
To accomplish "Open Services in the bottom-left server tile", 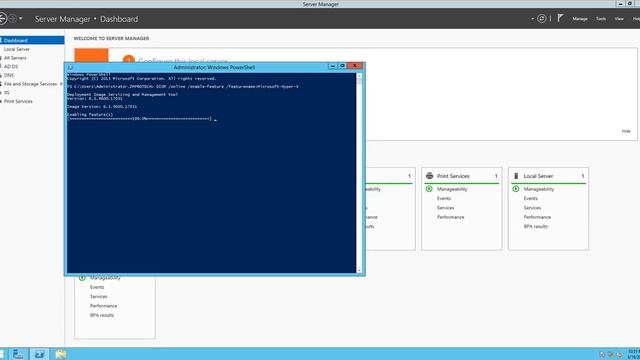I will (98, 297).
